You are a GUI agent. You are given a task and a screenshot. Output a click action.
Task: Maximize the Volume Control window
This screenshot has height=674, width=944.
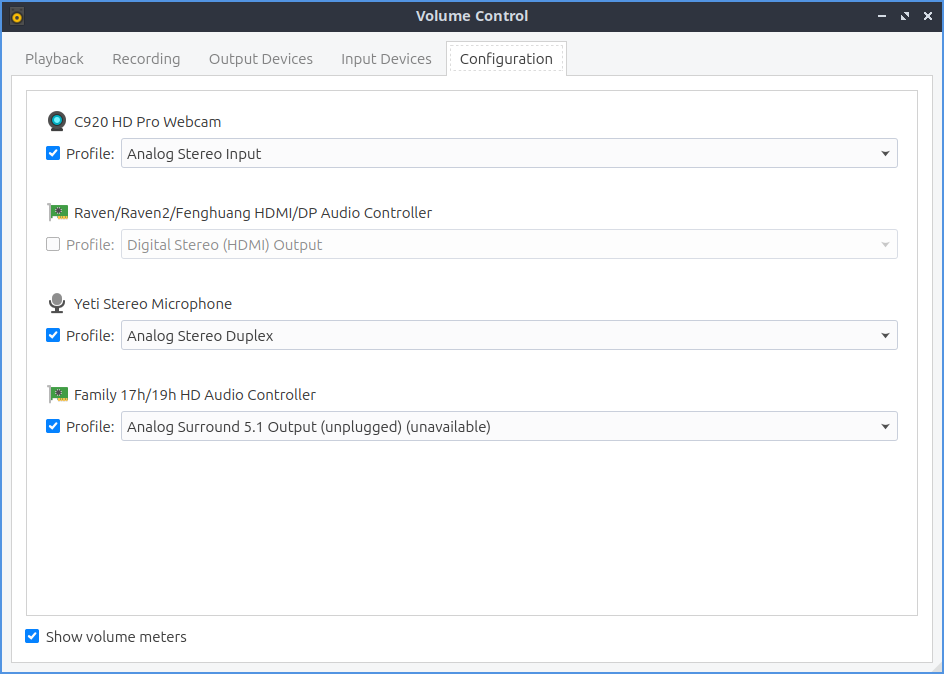click(904, 16)
